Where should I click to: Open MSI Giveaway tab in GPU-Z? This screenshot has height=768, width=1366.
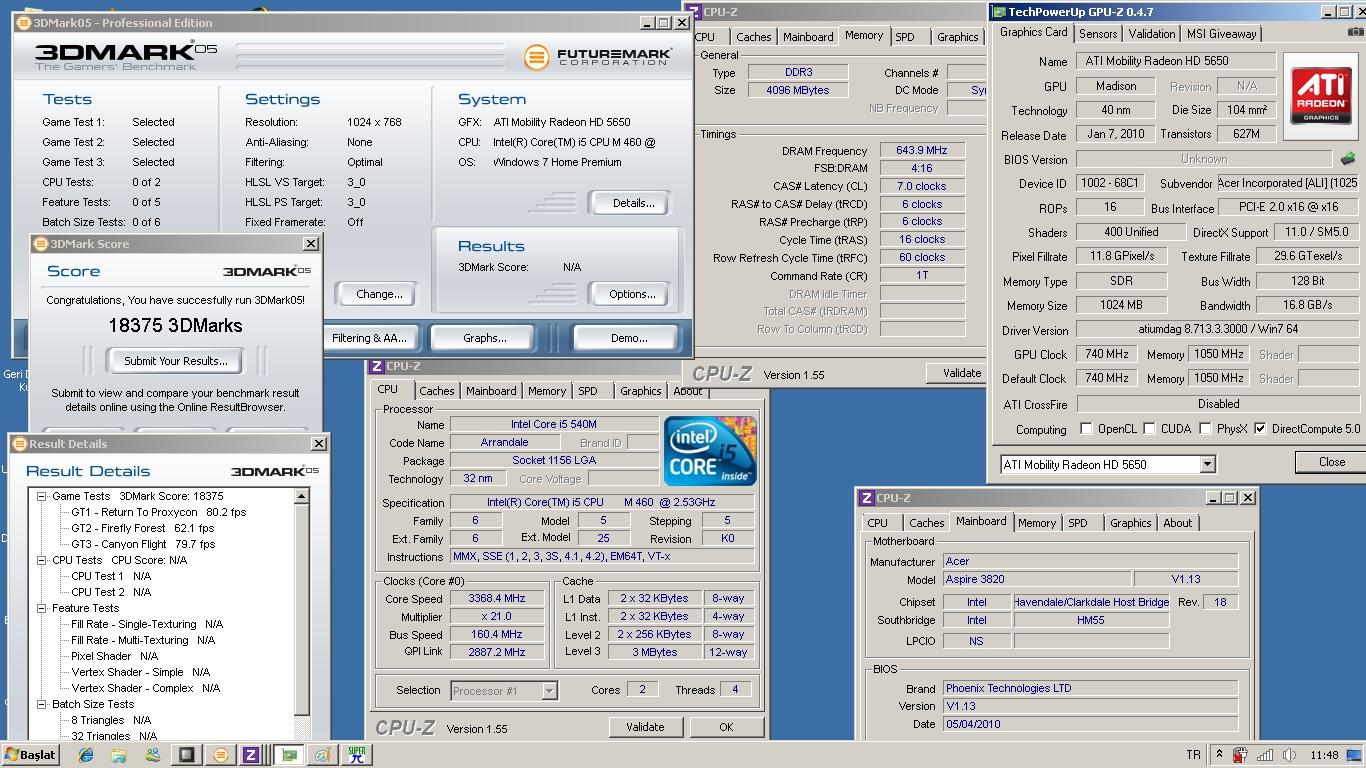point(1221,33)
